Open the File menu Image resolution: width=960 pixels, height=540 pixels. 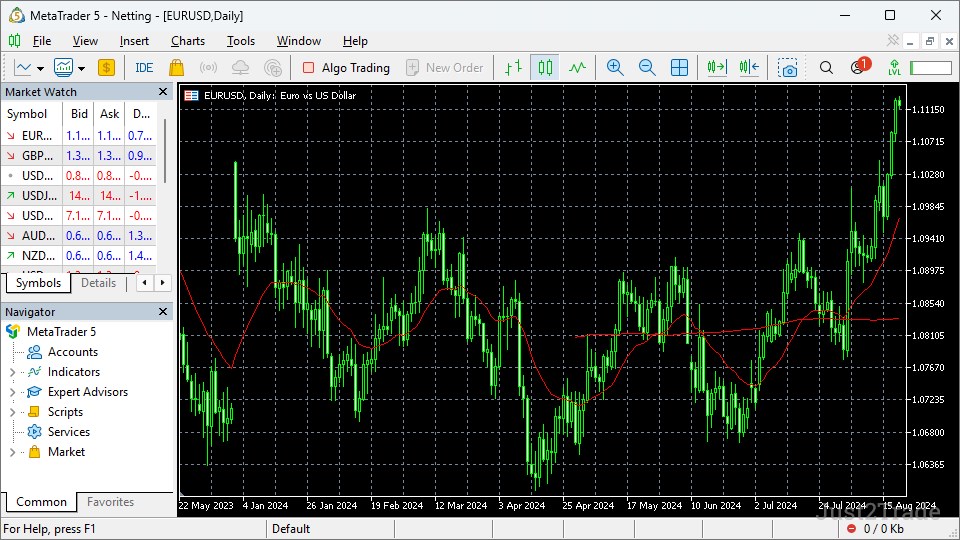tap(42, 41)
